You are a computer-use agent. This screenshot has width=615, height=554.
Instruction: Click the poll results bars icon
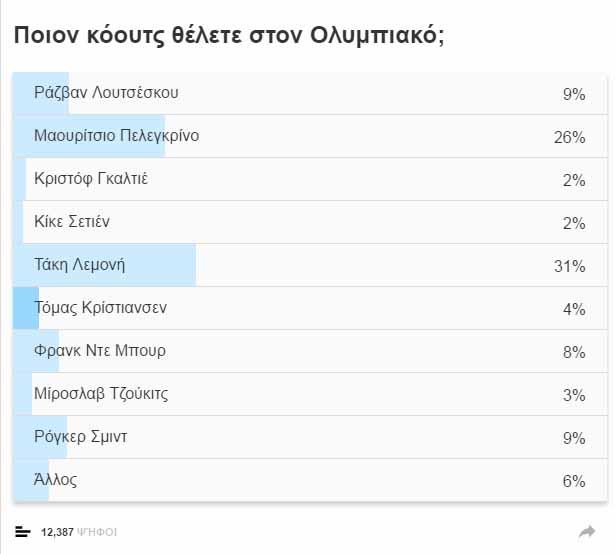click(22, 532)
